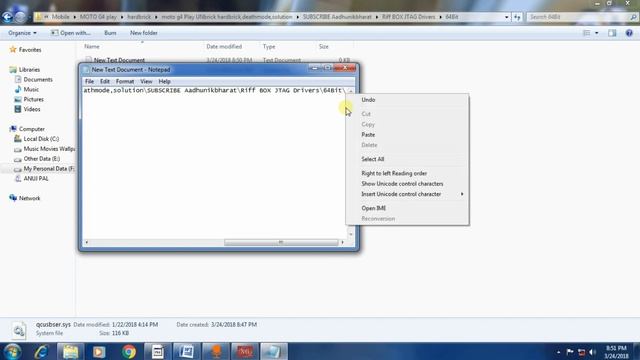This screenshot has width=640, height=360.
Task: Open the Organize dropdown in Explorer
Action: (22, 33)
